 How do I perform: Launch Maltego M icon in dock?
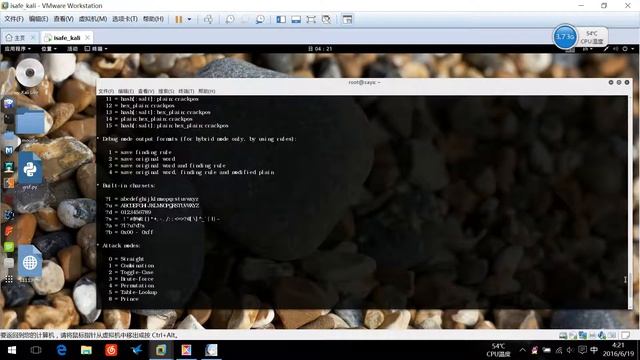tap(9, 151)
